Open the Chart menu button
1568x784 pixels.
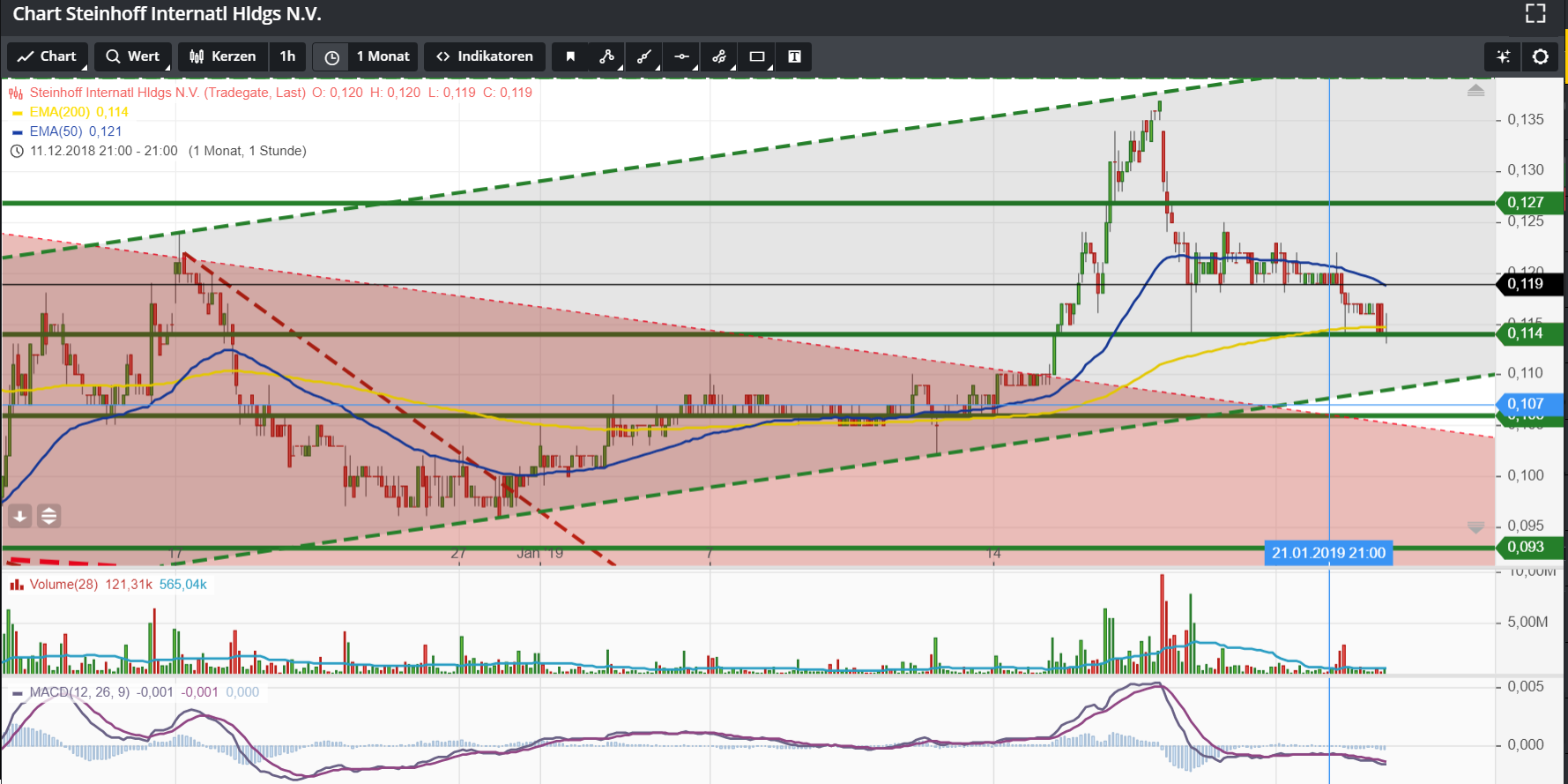click(48, 56)
